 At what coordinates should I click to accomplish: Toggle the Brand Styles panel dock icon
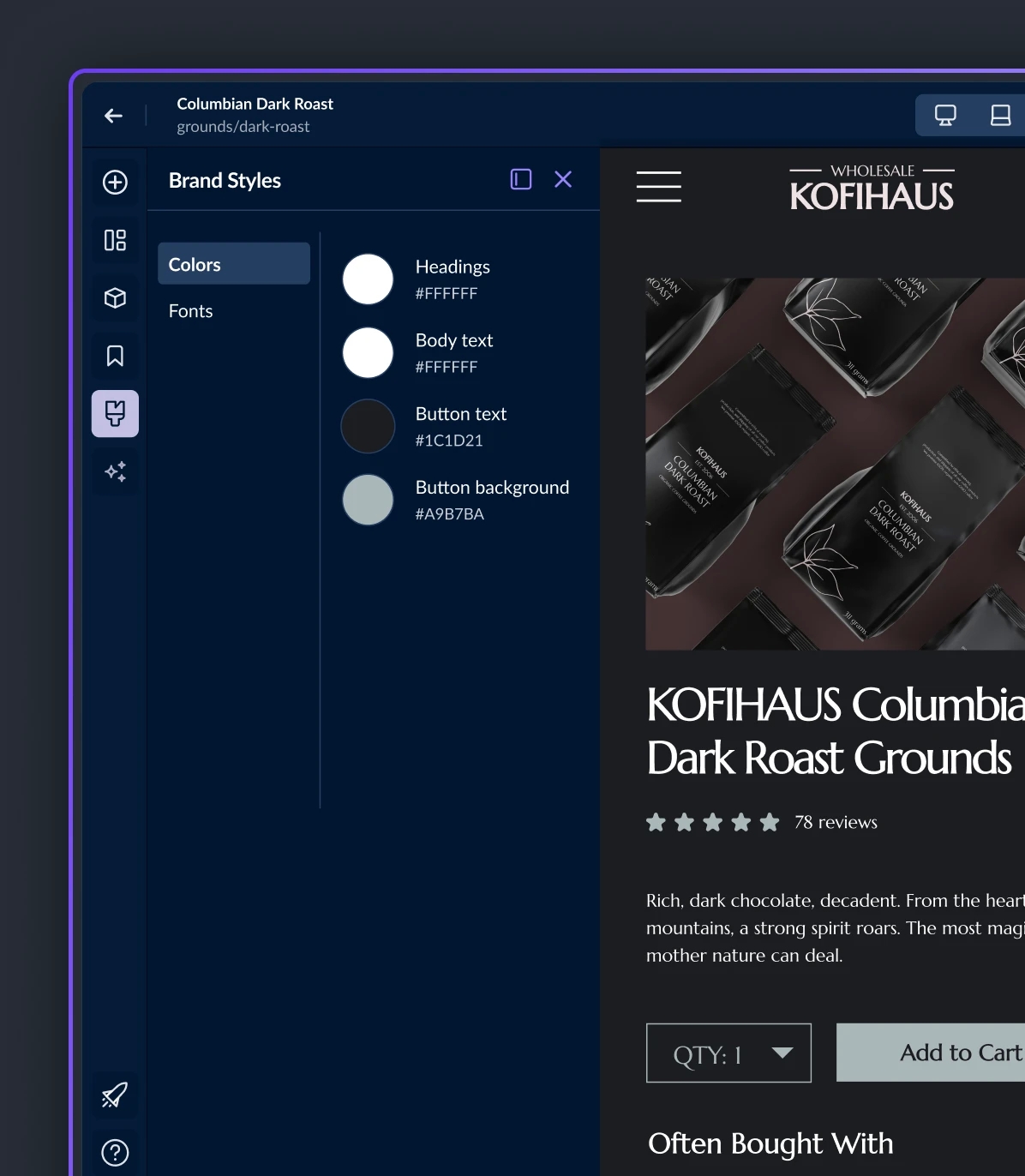(x=521, y=179)
